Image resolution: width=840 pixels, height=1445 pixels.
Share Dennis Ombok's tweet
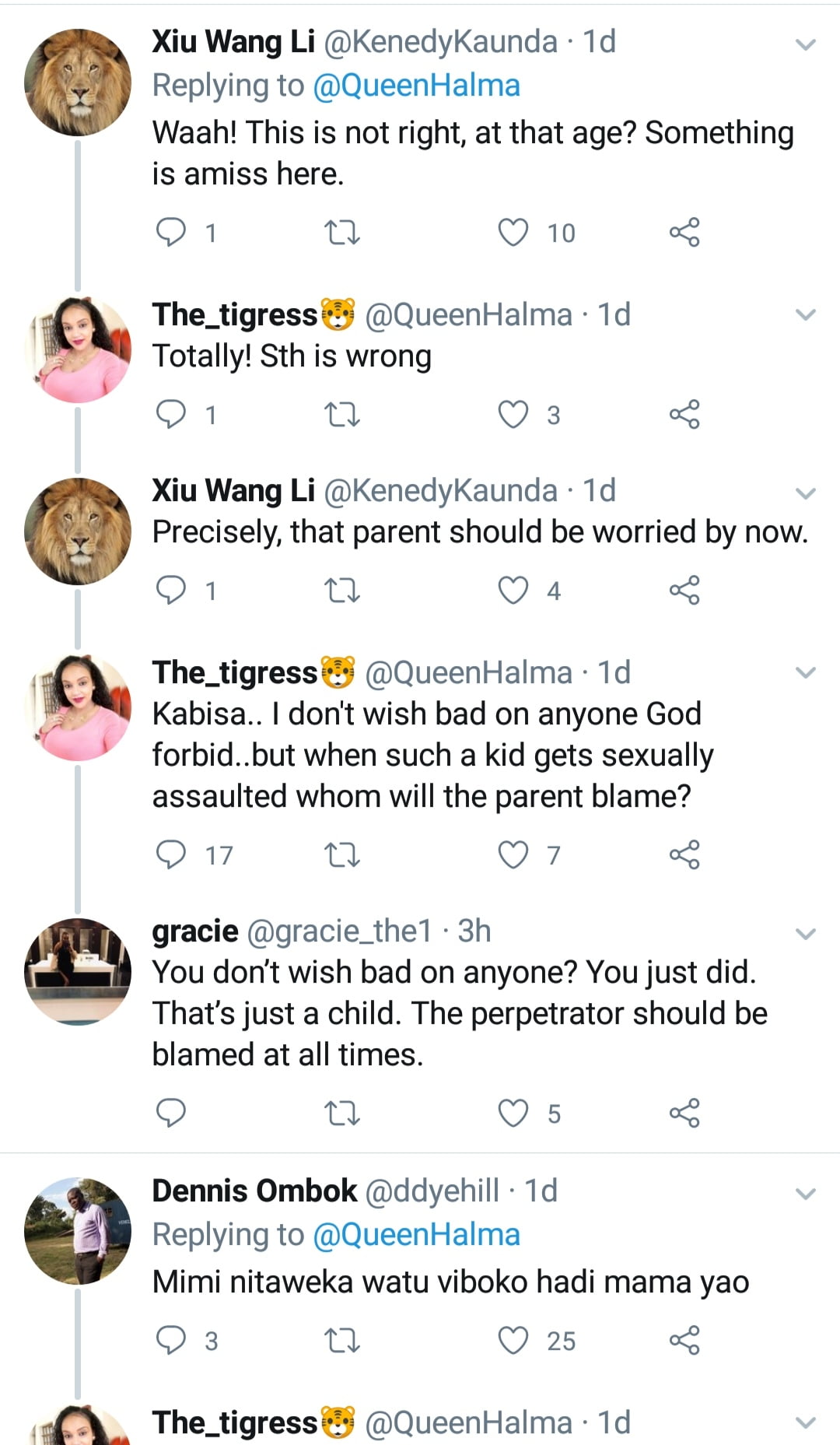click(x=684, y=1340)
